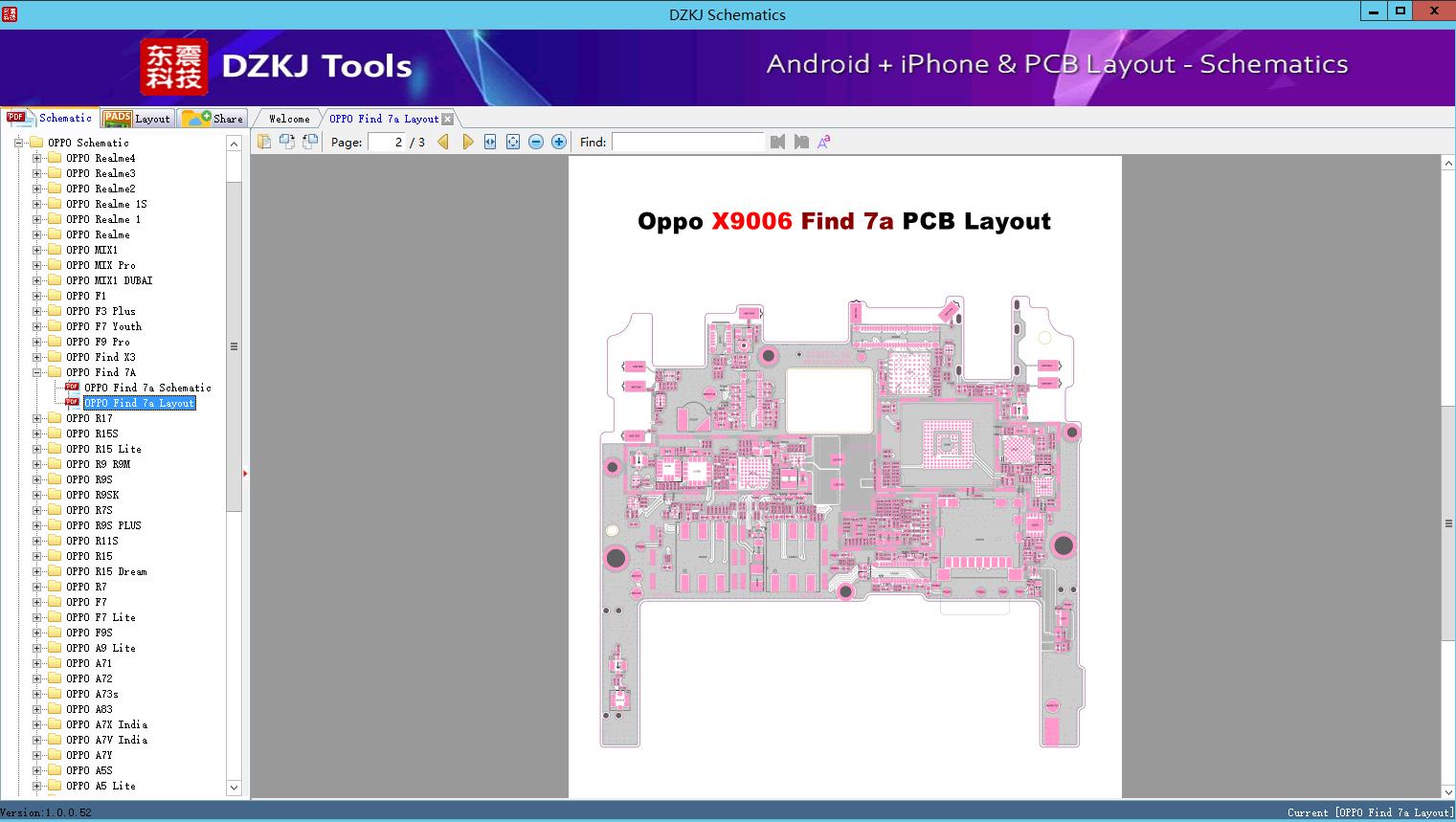The width and height of the screenshot is (1456, 822).
Task: Select the OPPO Realme2 tree item
Action: [101, 189]
